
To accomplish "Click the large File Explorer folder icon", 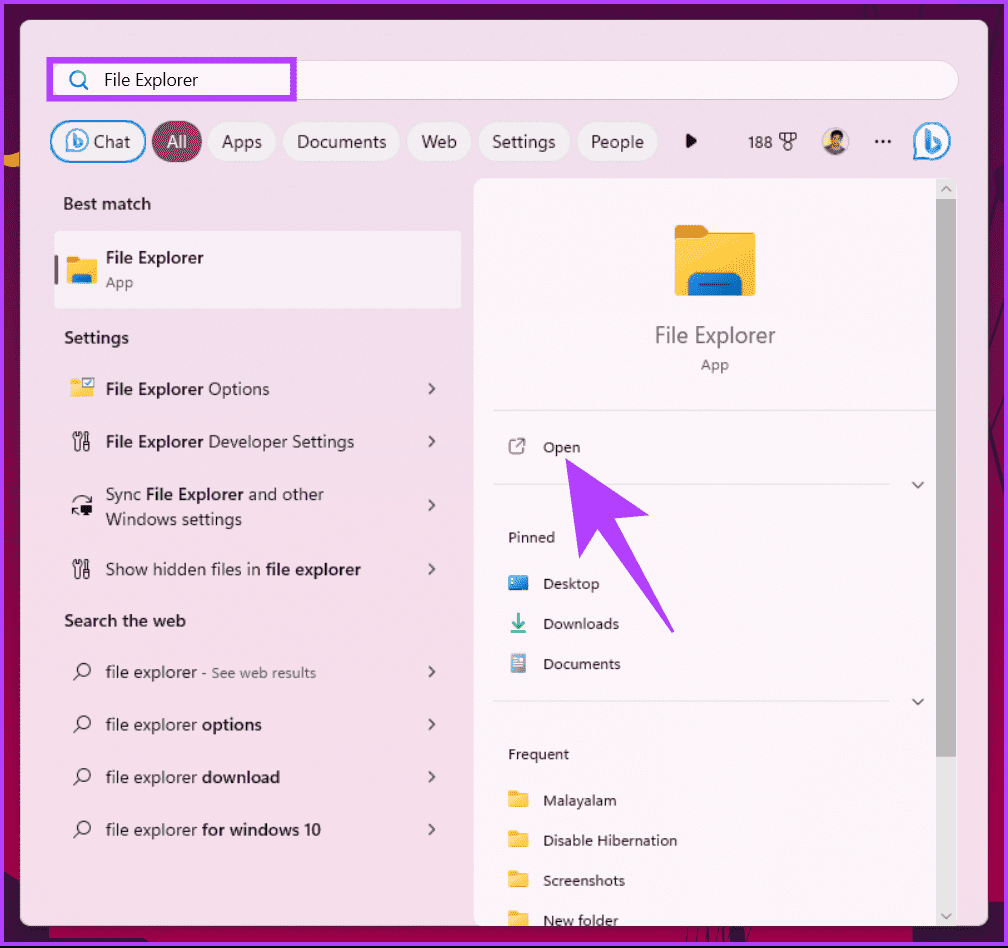I will [714, 261].
